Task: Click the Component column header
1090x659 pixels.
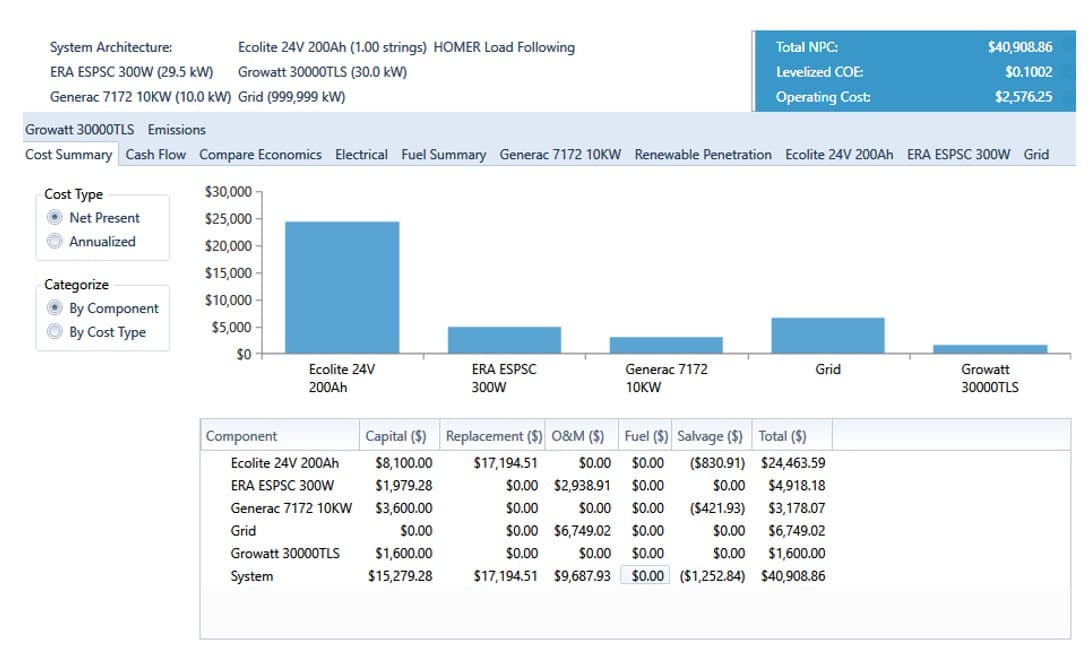Action: click(x=280, y=436)
